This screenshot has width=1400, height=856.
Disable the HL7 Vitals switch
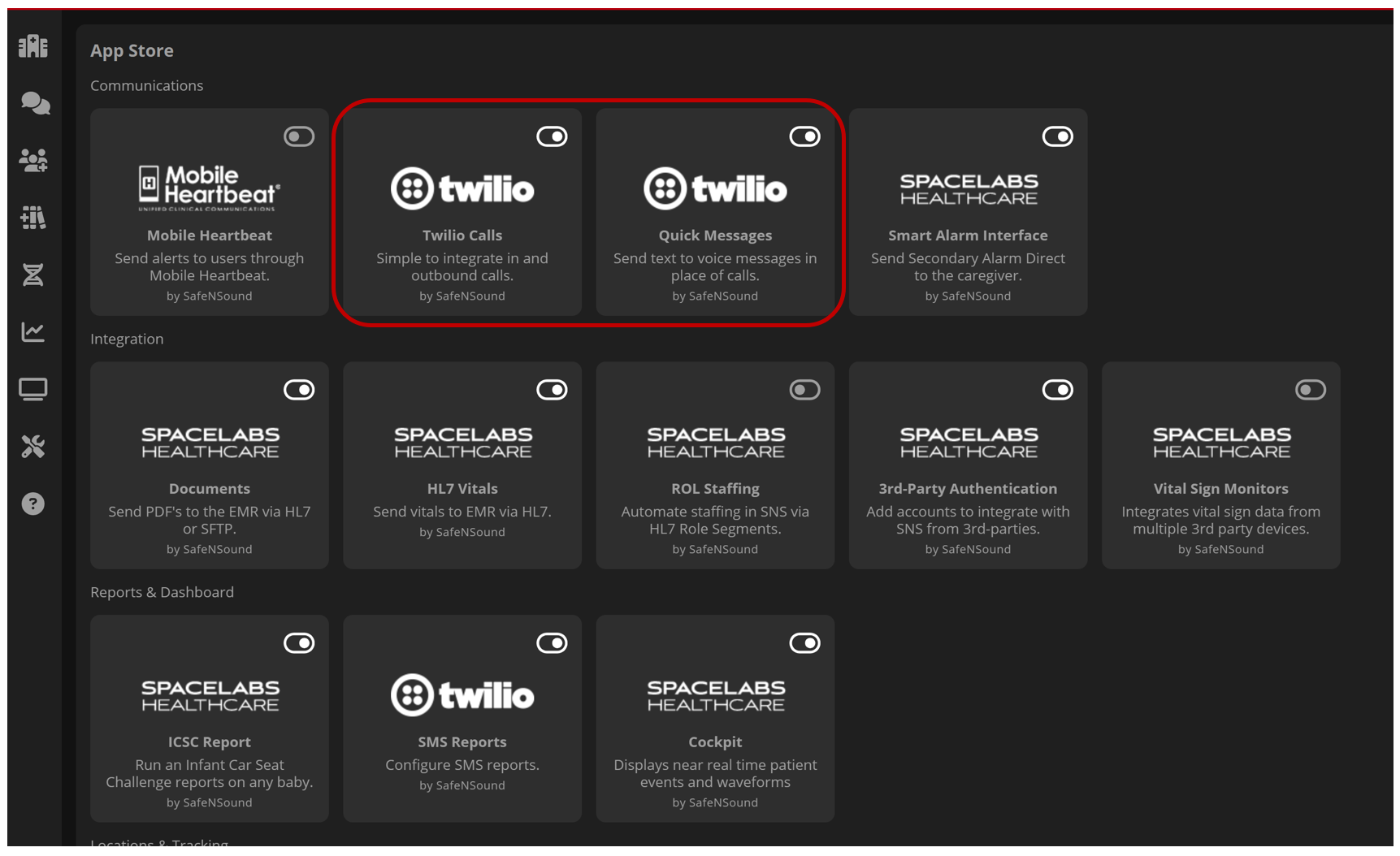pyautogui.click(x=552, y=390)
